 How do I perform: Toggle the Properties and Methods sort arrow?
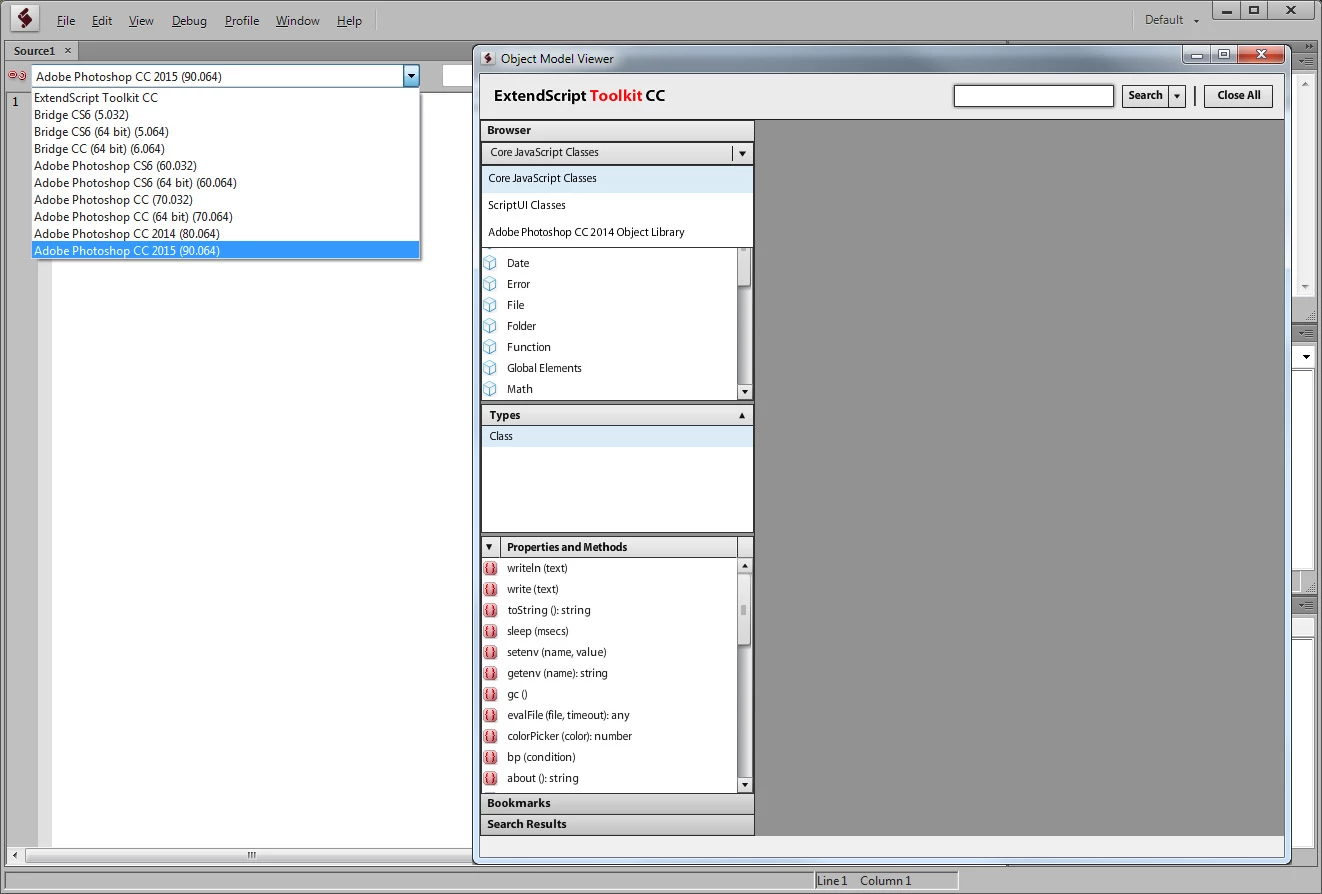point(490,547)
